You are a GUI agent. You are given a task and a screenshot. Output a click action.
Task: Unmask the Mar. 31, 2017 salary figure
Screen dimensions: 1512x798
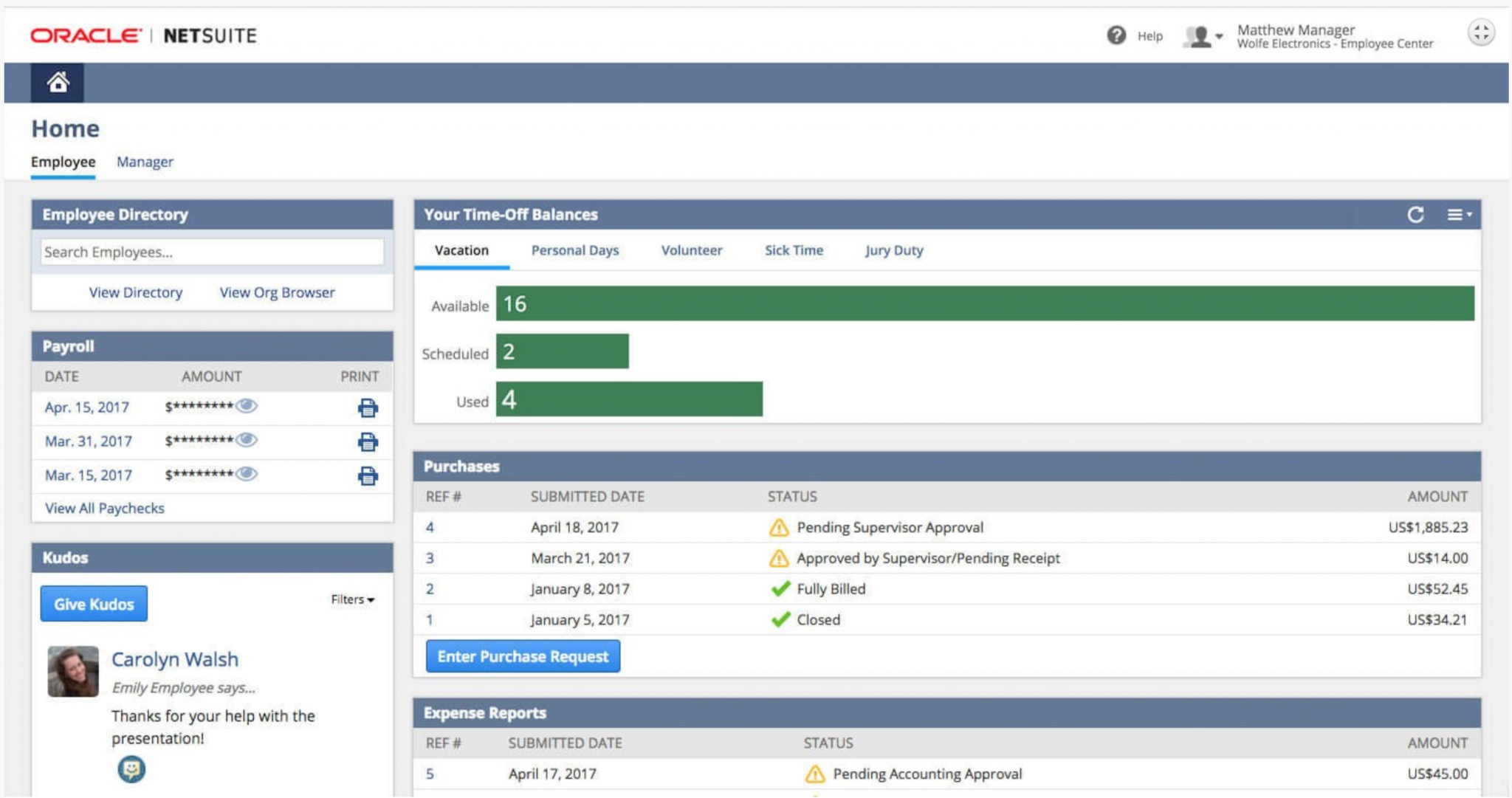[x=247, y=440]
